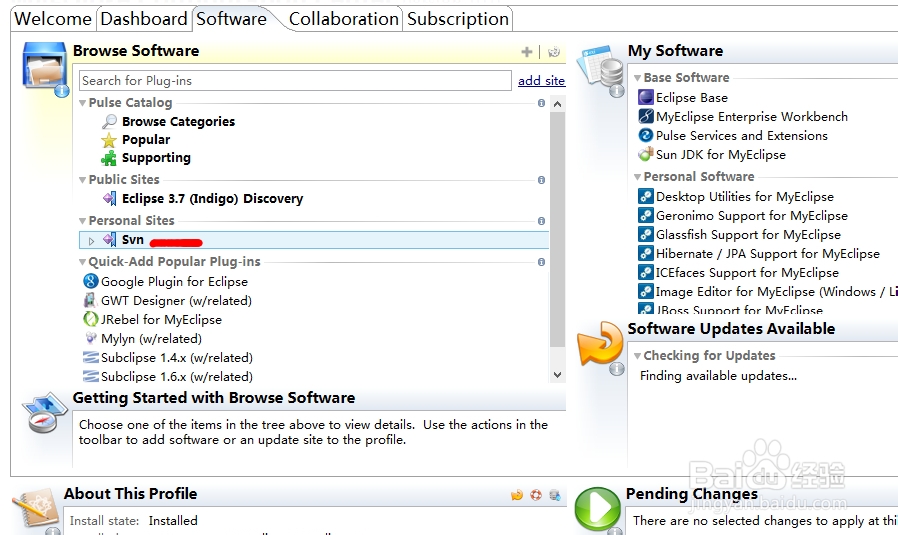
Task: Select Subclipse 1.6.x (w/related) entry
Action: click(177, 376)
